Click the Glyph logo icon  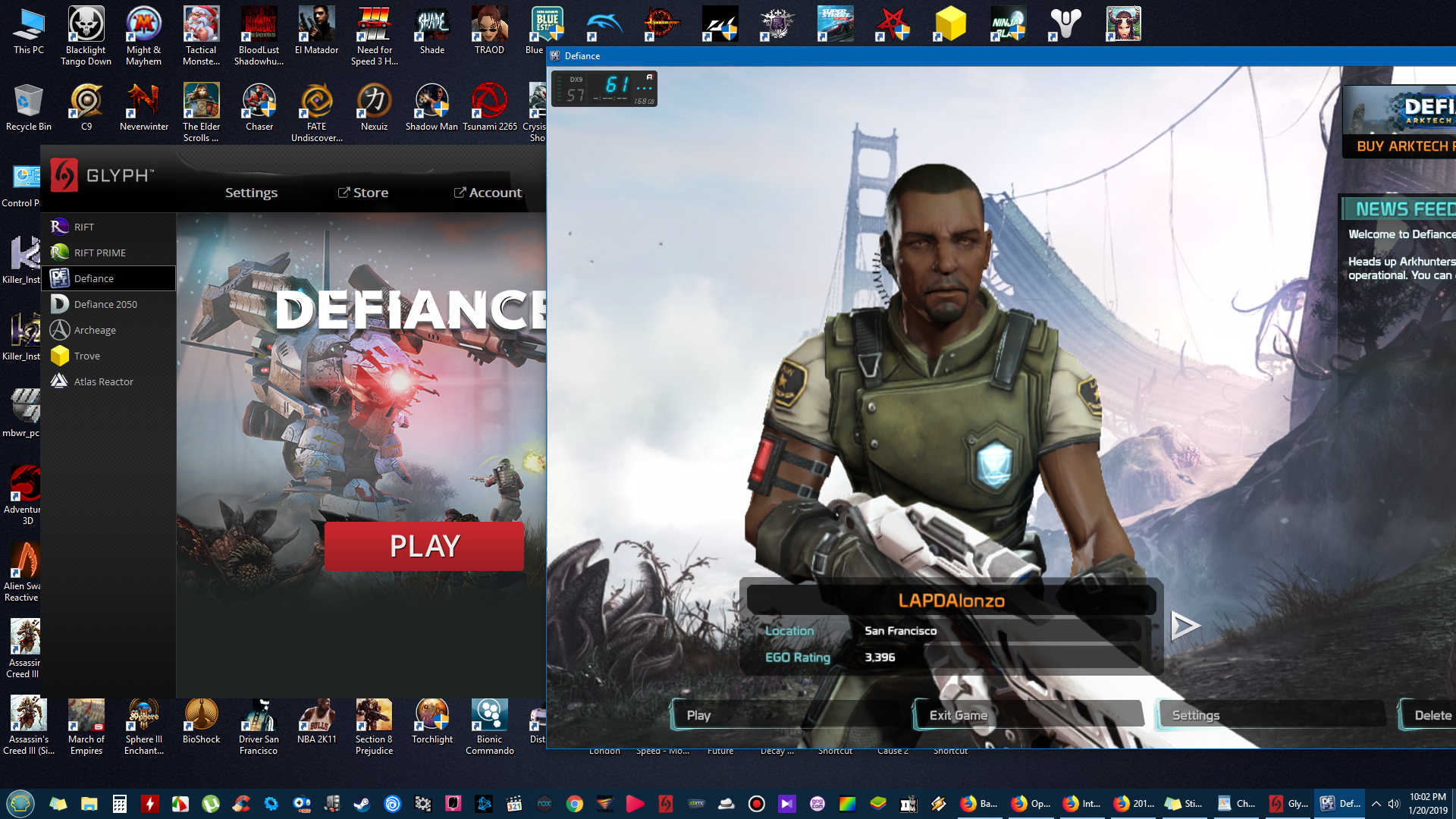click(x=64, y=175)
